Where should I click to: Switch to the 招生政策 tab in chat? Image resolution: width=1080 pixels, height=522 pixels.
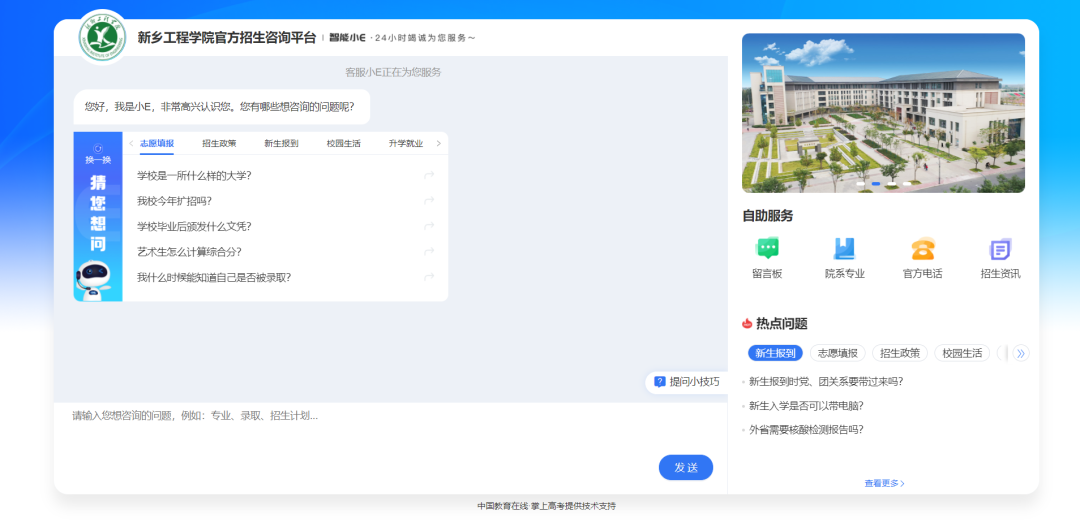pyautogui.click(x=219, y=143)
